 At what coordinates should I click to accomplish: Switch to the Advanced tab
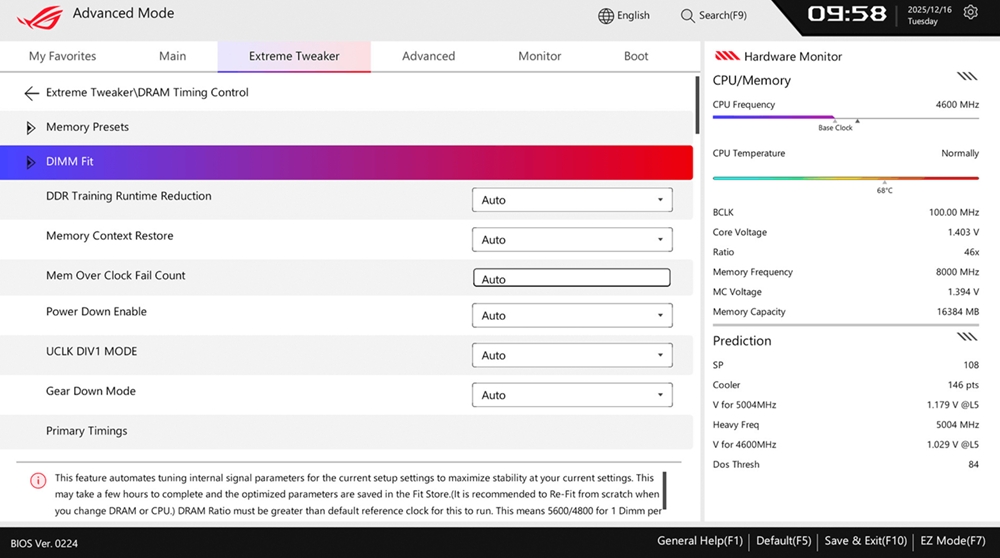pos(428,56)
